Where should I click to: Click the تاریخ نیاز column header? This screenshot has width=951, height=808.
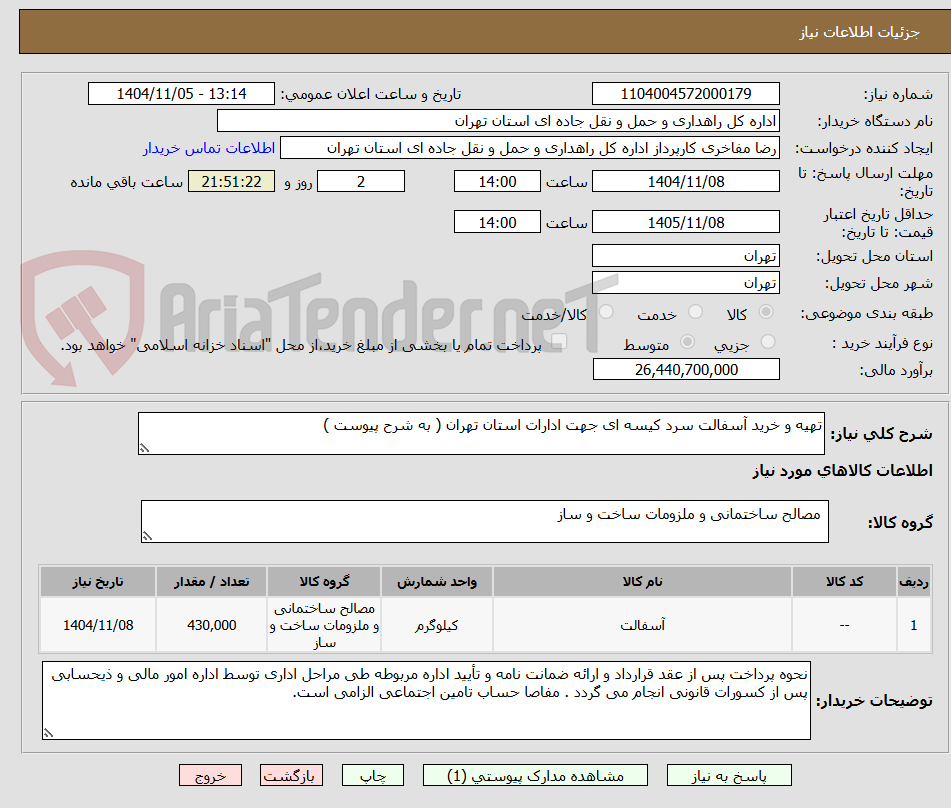pos(98,582)
